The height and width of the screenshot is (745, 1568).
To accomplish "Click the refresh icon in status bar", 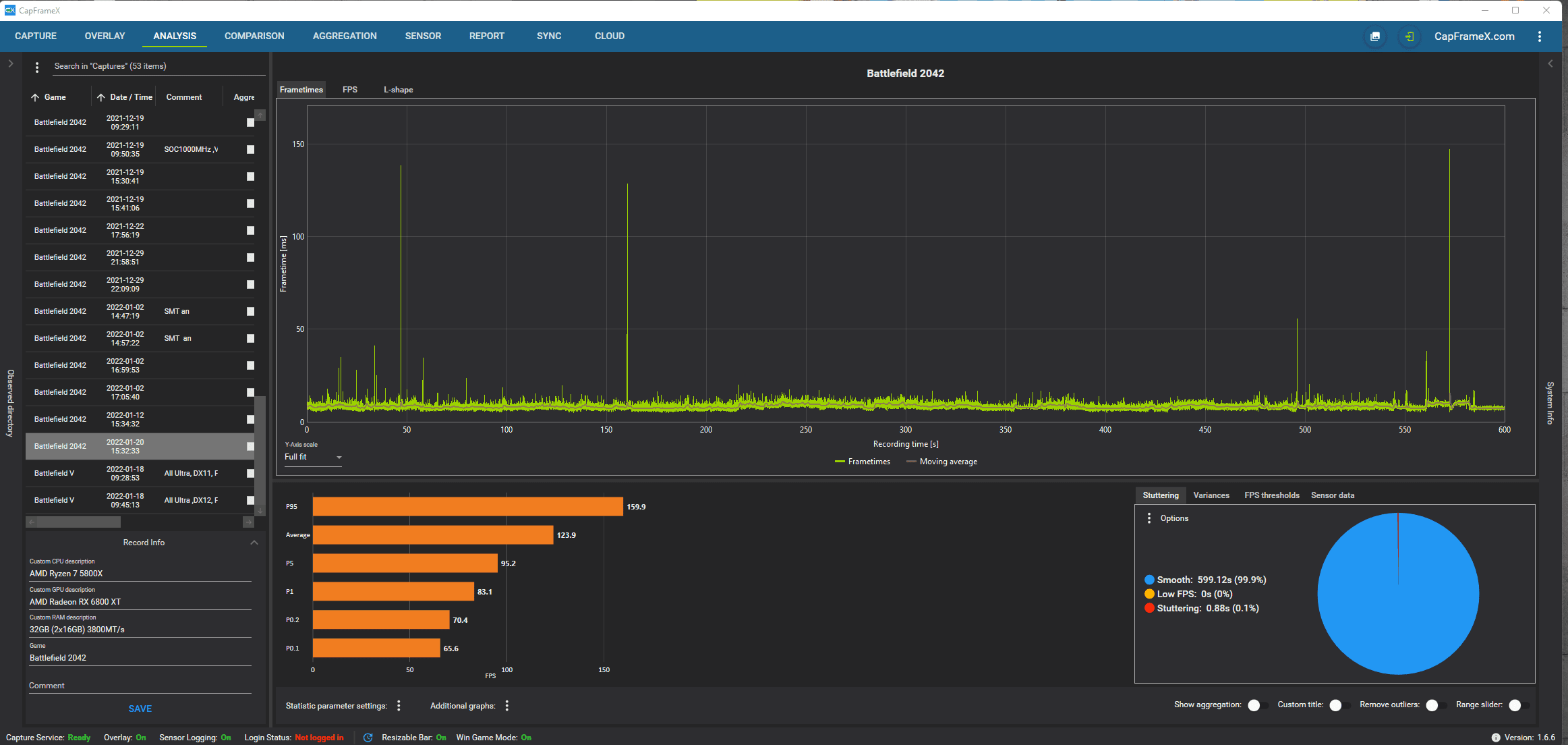I will (x=368, y=738).
